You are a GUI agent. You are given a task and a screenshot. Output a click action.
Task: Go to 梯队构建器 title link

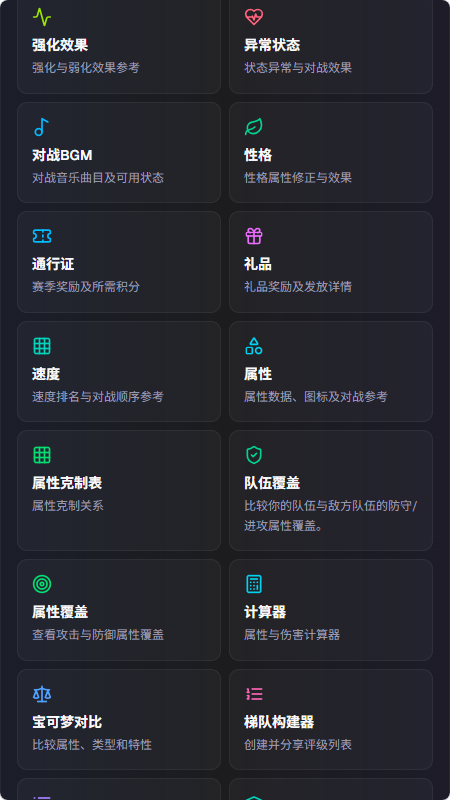pyautogui.click(x=279, y=722)
